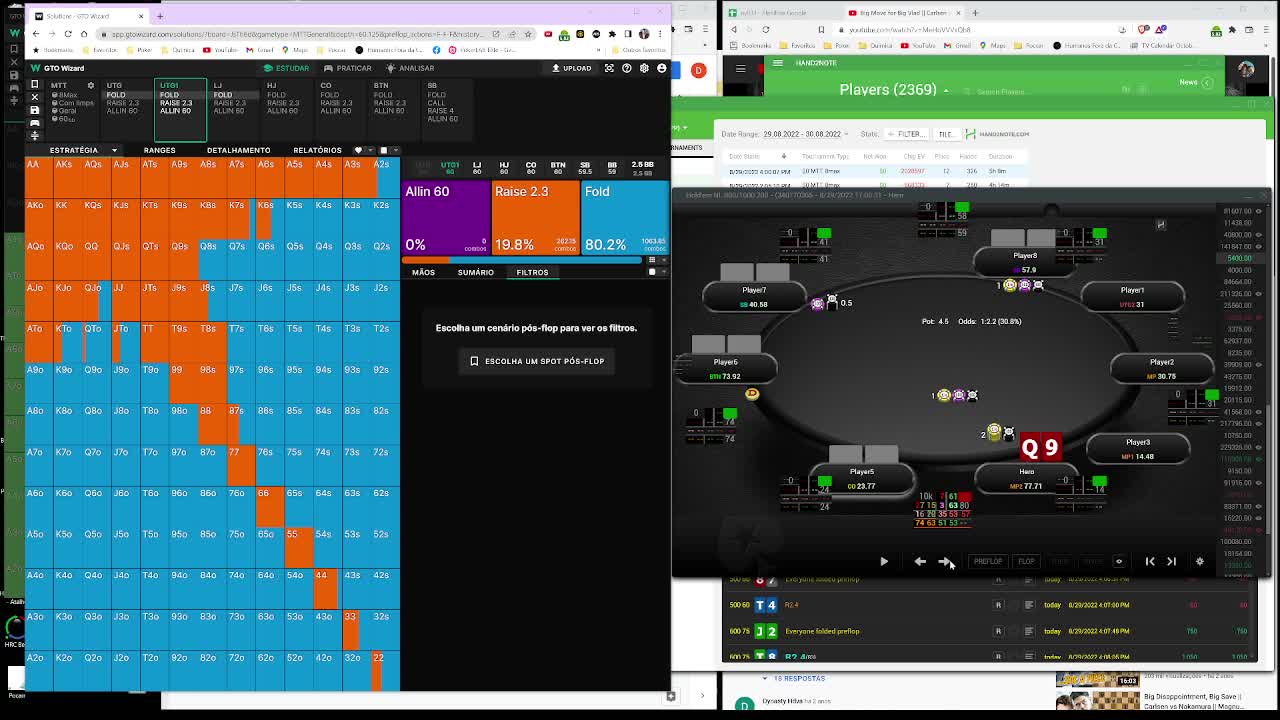This screenshot has height=720, width=1280.
Task: Toggle the eye visibility icon in the replayer
Action: tap(1119, 562)
